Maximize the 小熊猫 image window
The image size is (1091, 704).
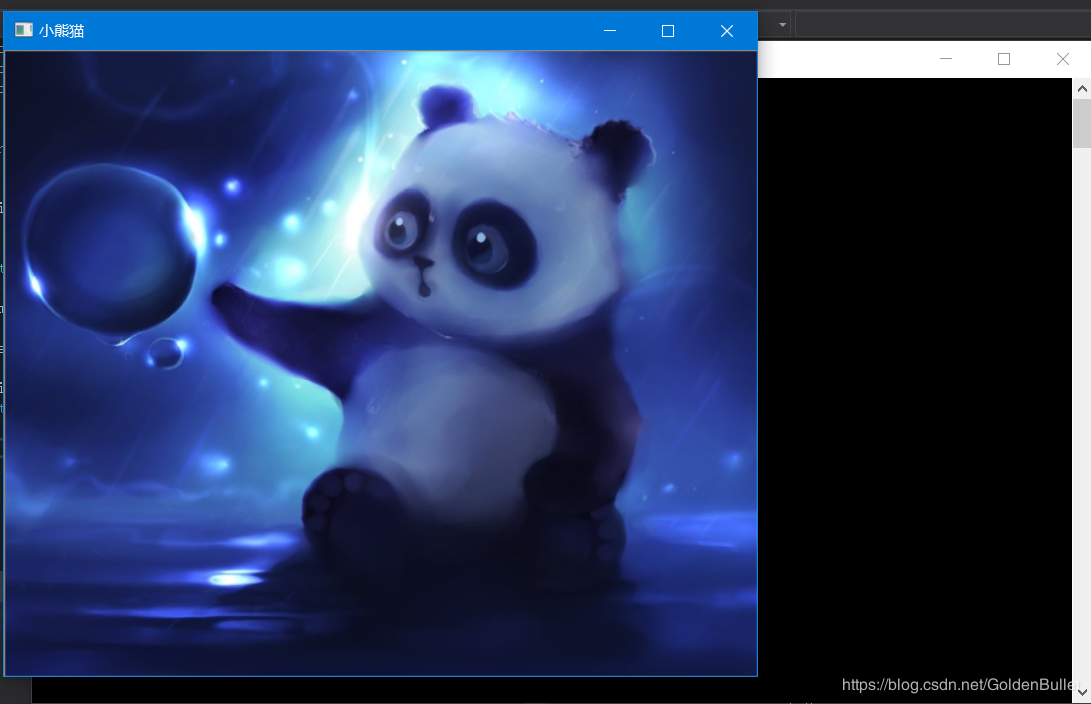click(668, 31)
